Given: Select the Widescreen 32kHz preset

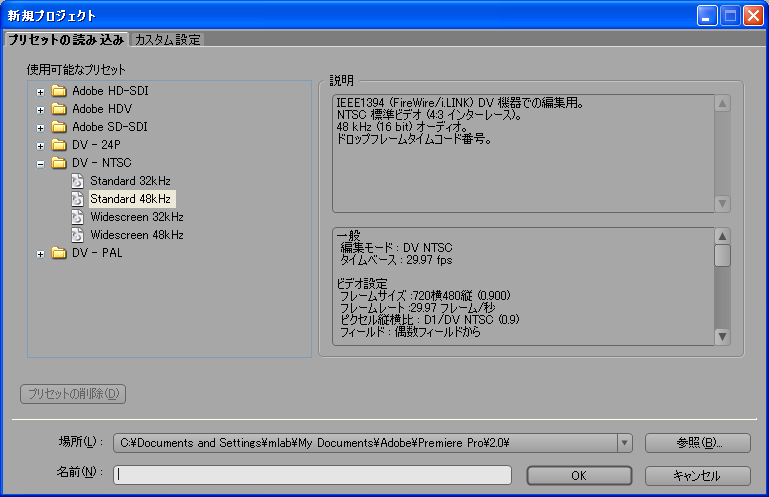Looking at the screenshot, I should 137,217.
